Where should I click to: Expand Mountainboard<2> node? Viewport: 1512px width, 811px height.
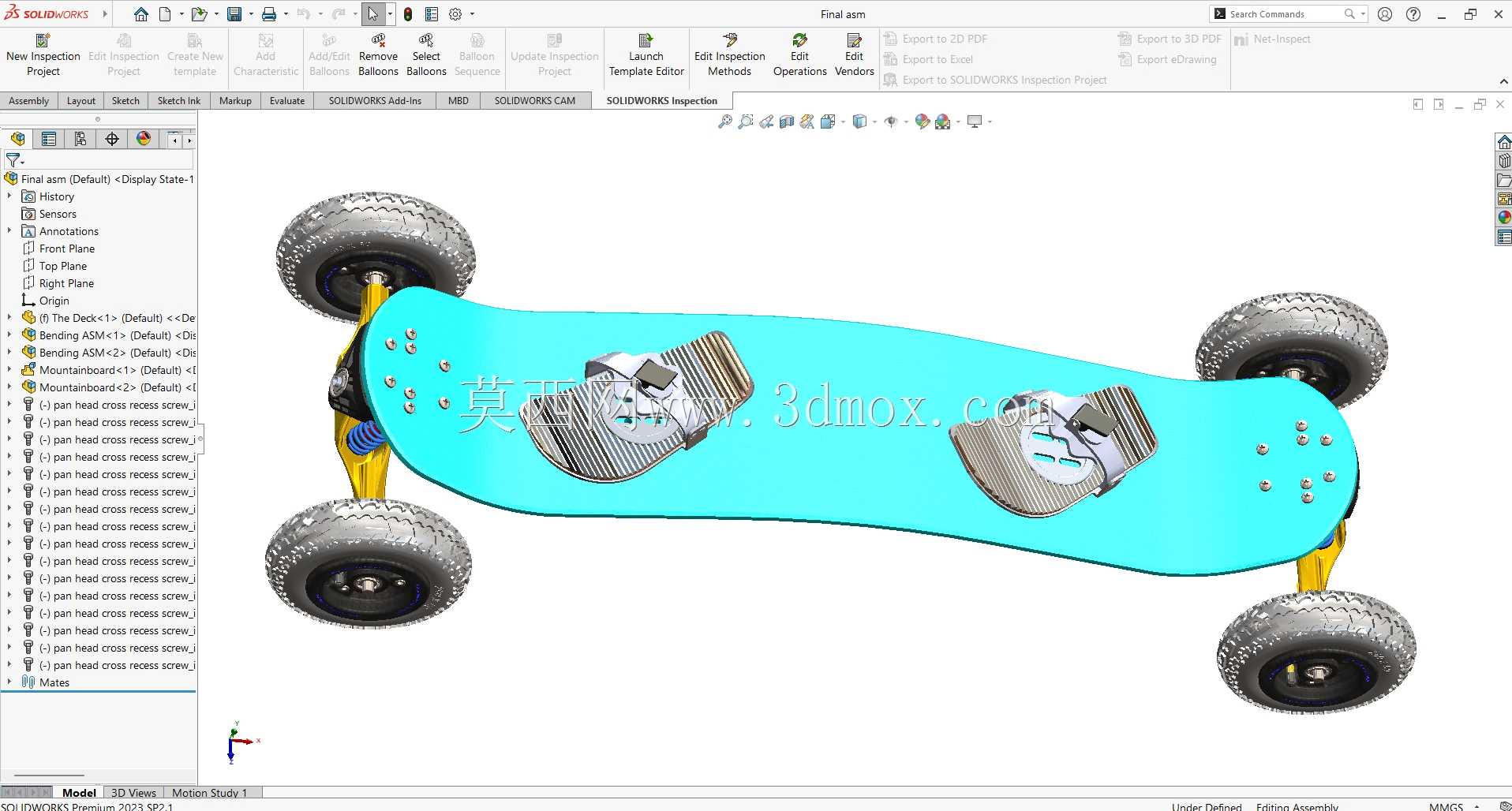[9, 387]
